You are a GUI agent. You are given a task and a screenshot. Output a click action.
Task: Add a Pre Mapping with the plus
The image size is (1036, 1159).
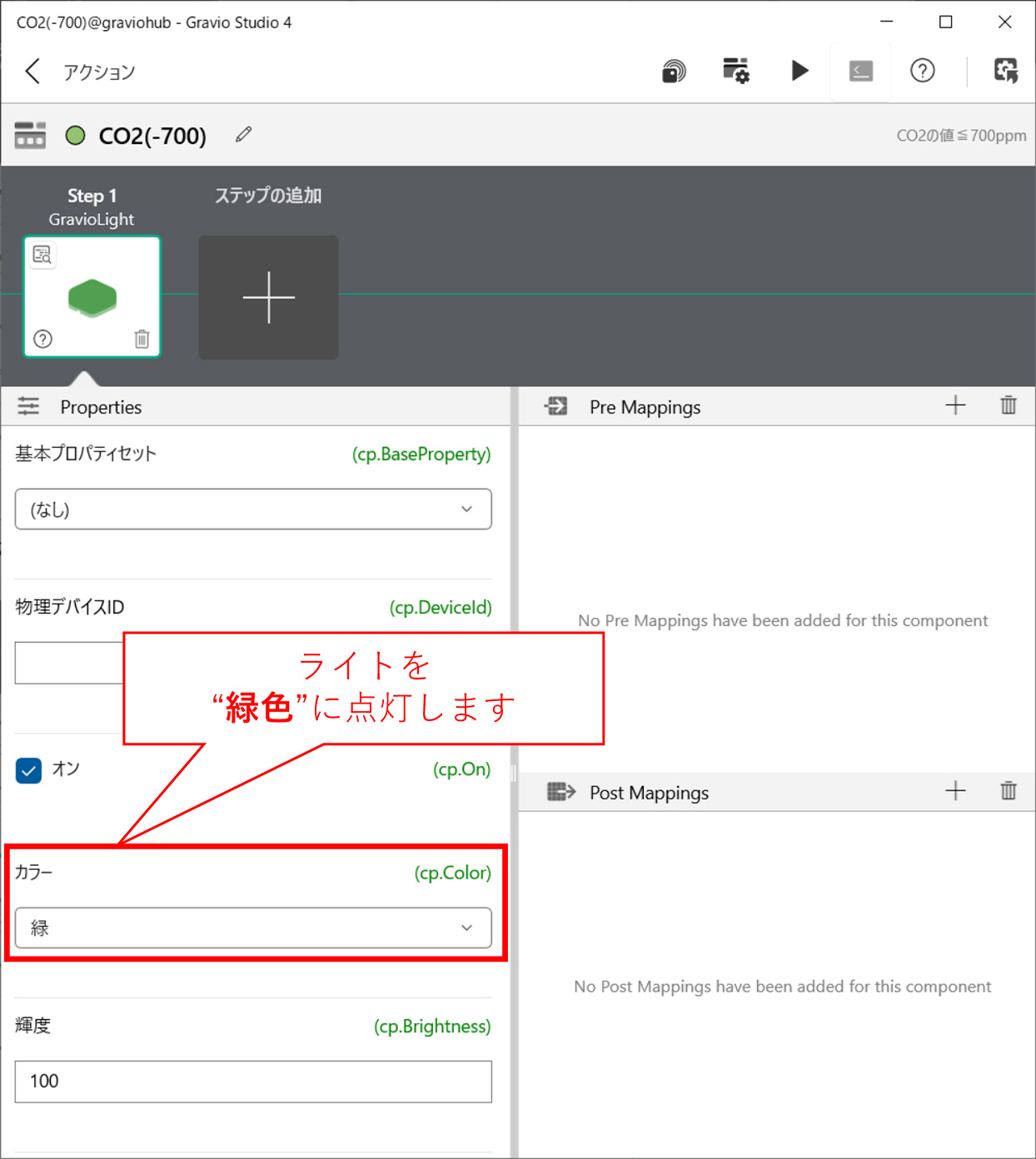coord(956,405)
